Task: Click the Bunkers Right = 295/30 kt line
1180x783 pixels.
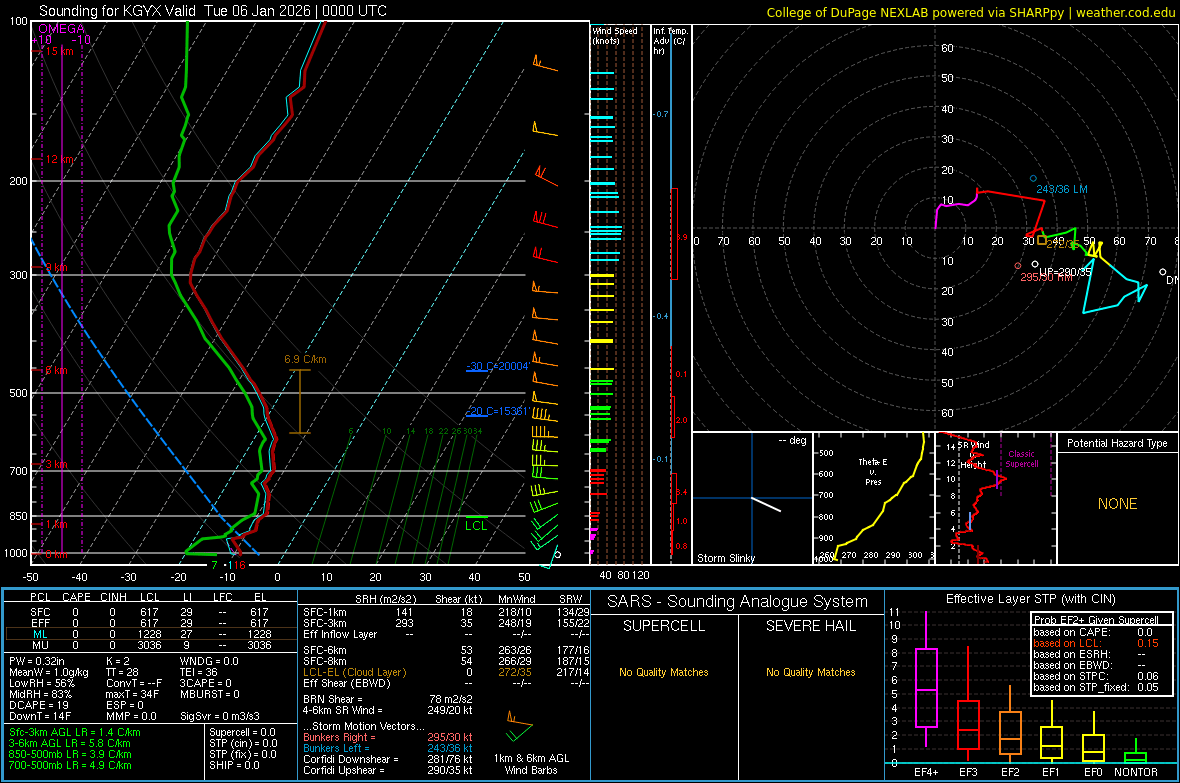Action: (388, 737)
